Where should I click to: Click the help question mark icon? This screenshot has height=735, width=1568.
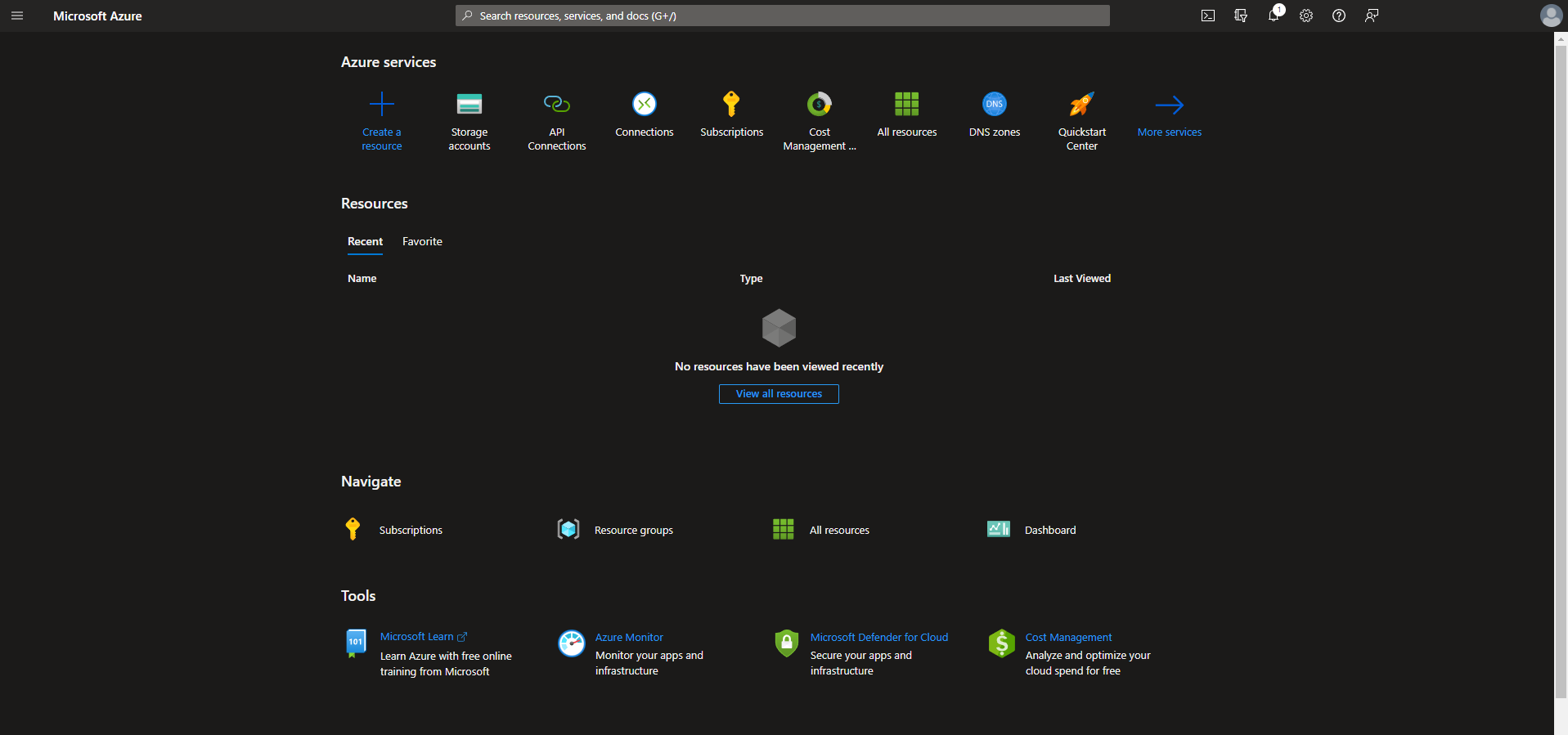1339,16
